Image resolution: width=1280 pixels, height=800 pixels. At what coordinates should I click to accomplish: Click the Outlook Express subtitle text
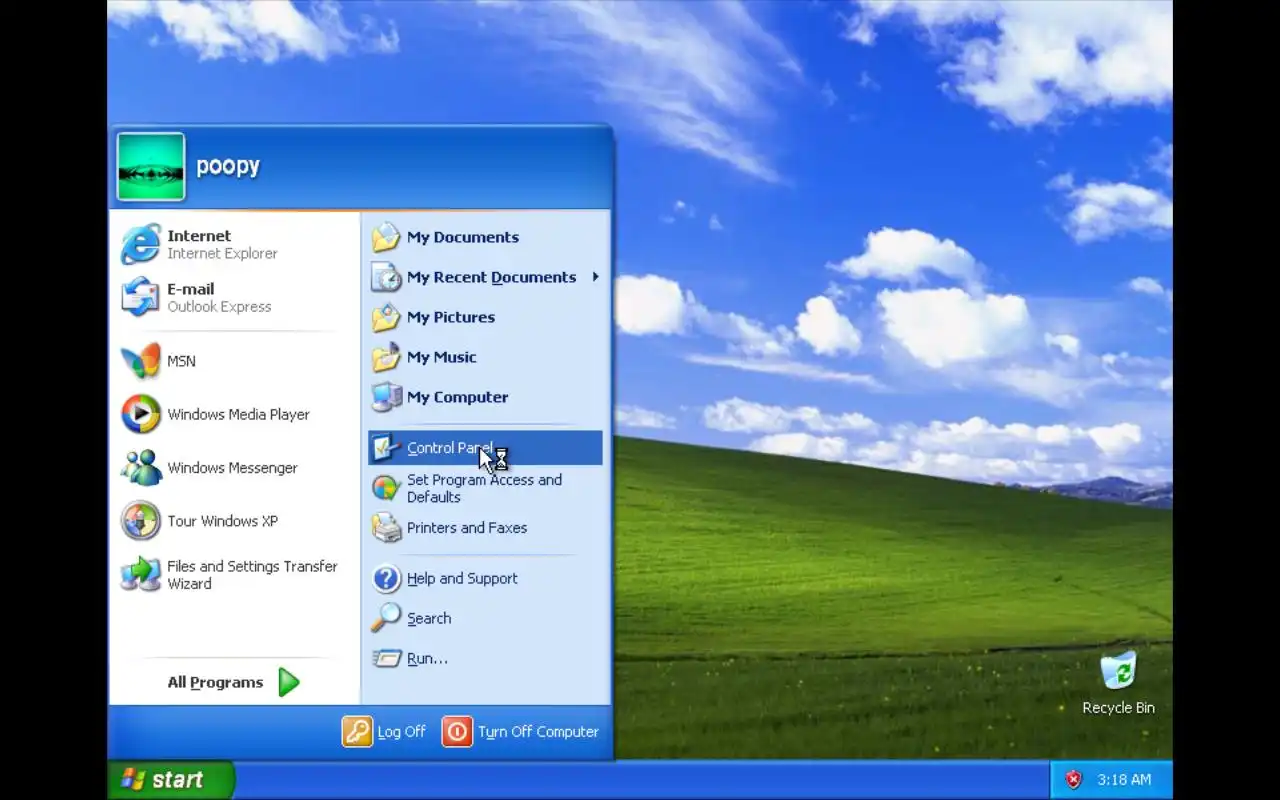219,307
